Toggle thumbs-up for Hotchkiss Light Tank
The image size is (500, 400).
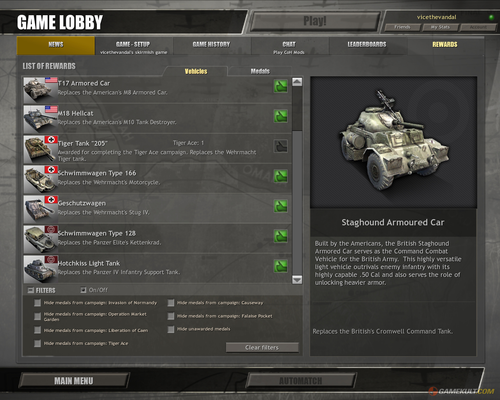point(281,266)
